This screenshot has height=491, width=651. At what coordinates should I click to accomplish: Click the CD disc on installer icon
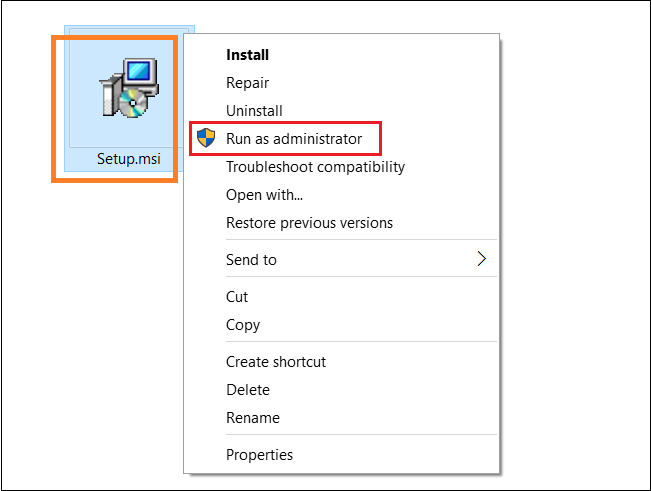132,103
